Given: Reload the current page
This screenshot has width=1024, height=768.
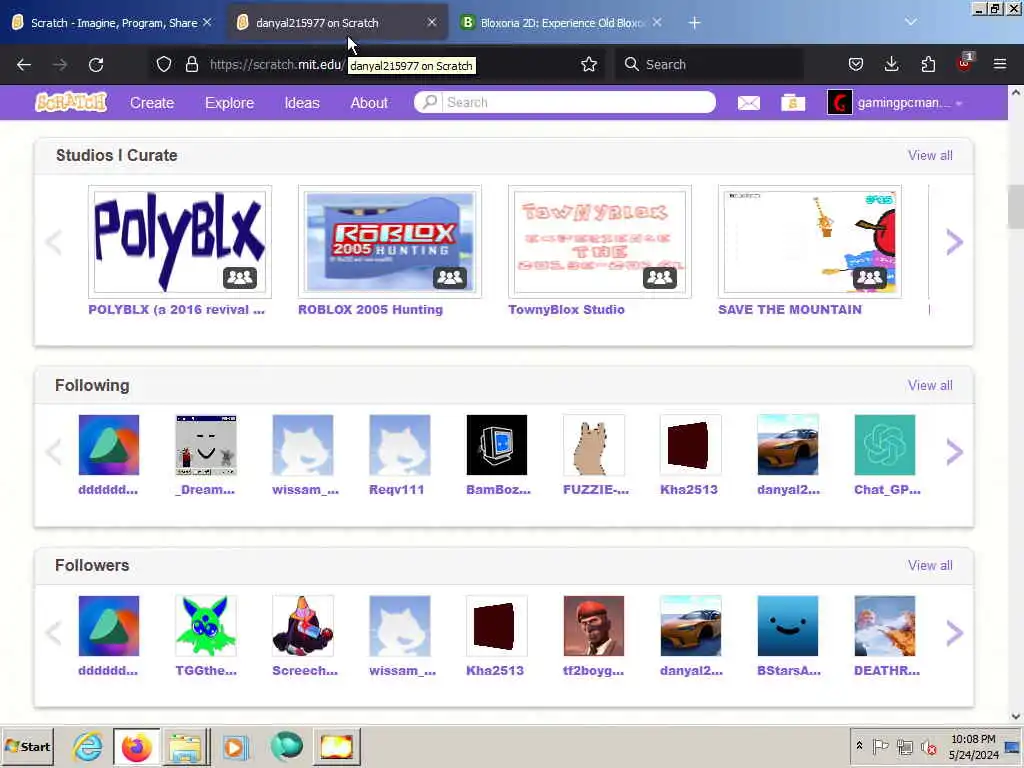Looking at the screenshot, I should 96,64.
